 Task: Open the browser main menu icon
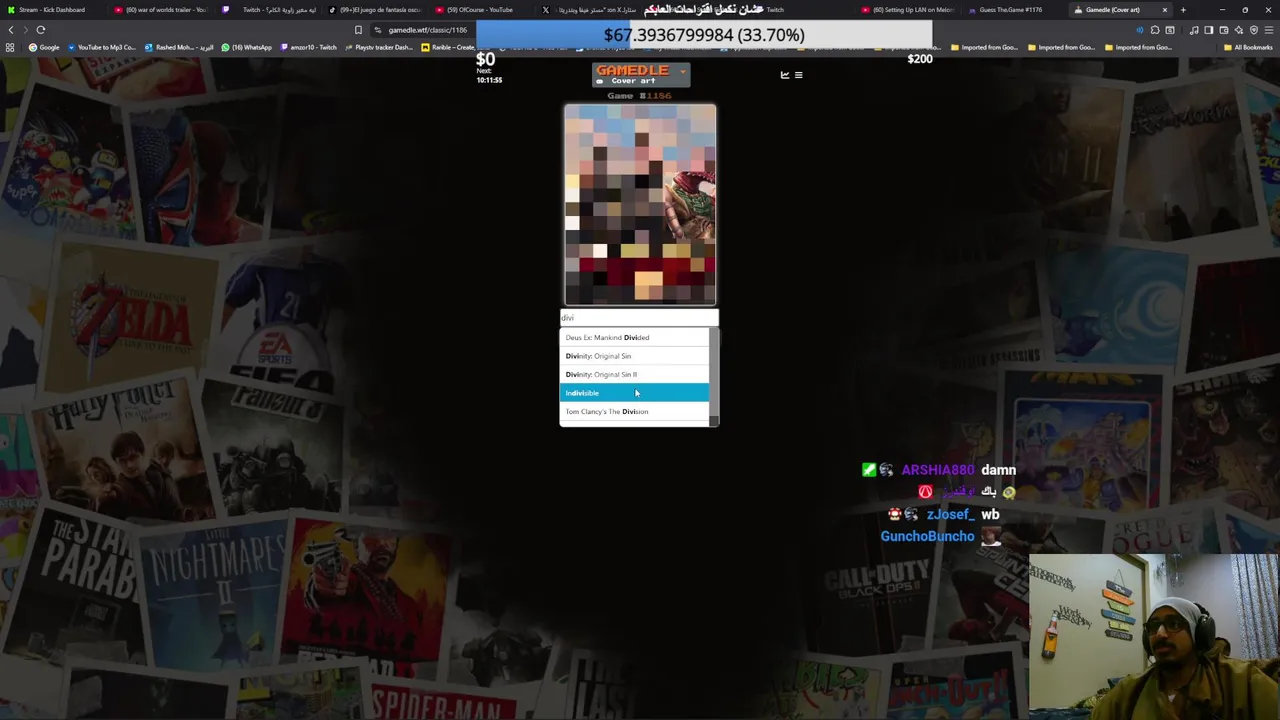tap(1268, 30)
